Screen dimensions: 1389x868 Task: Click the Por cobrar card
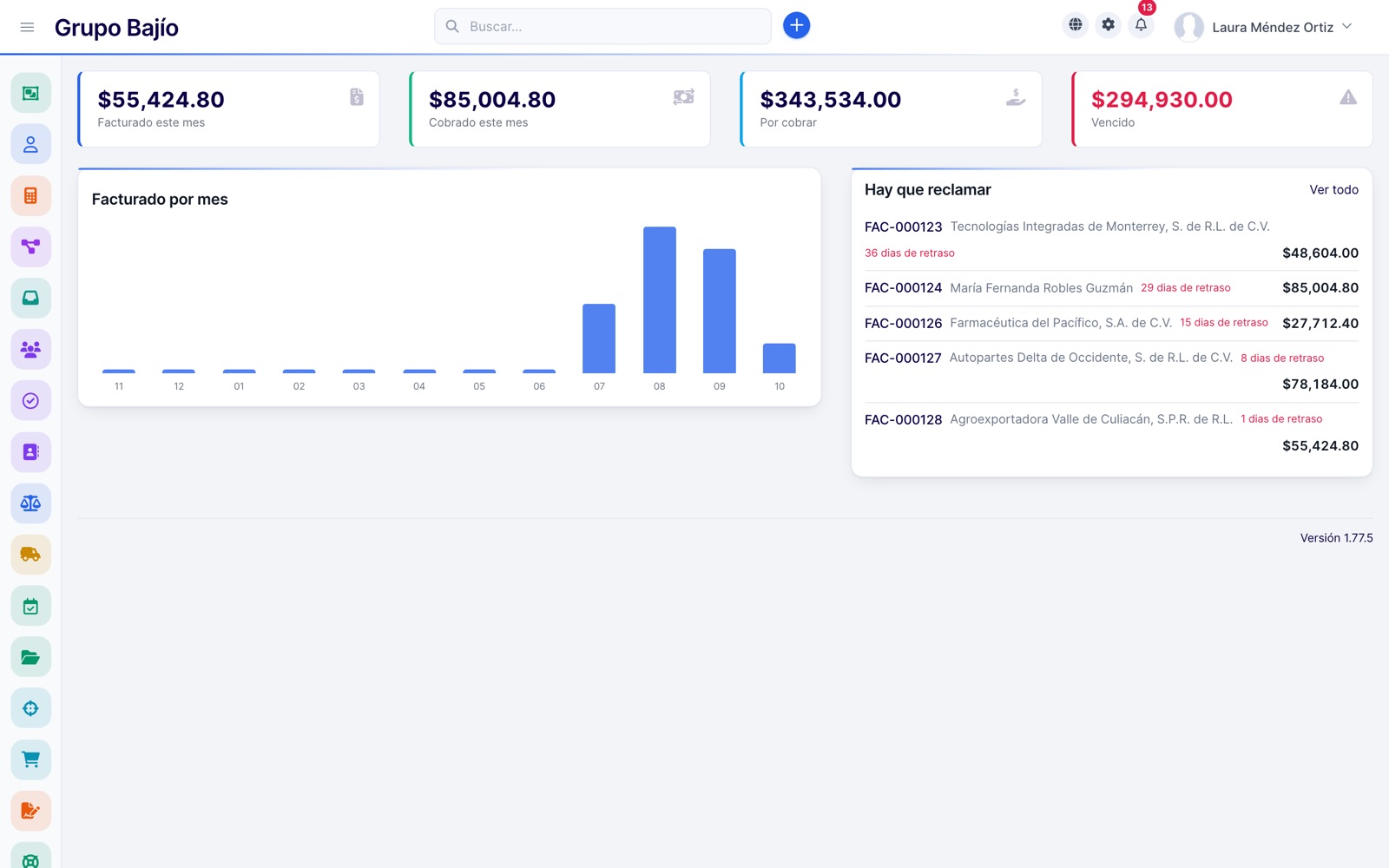(891, 109)
